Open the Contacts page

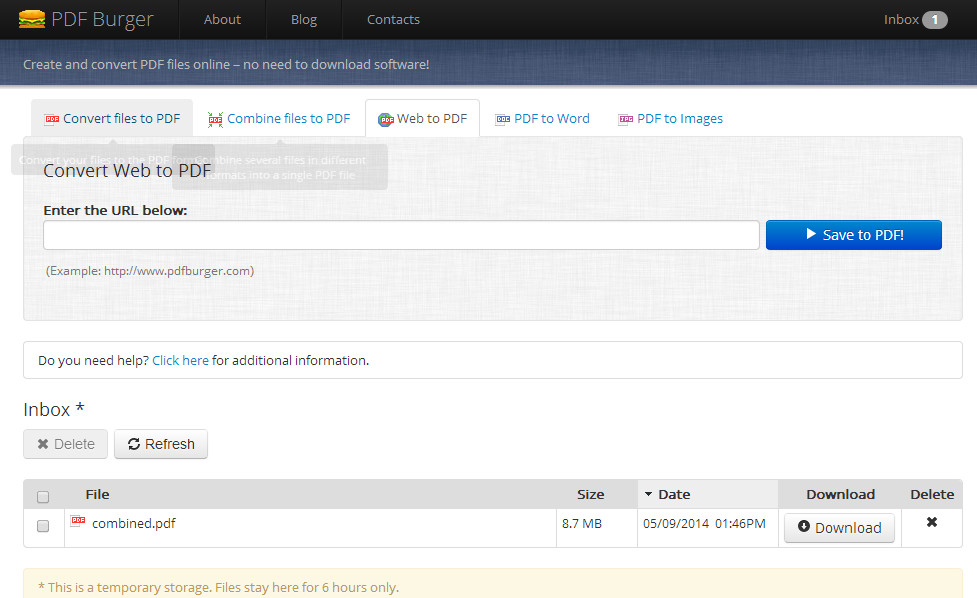pos(393,20)
